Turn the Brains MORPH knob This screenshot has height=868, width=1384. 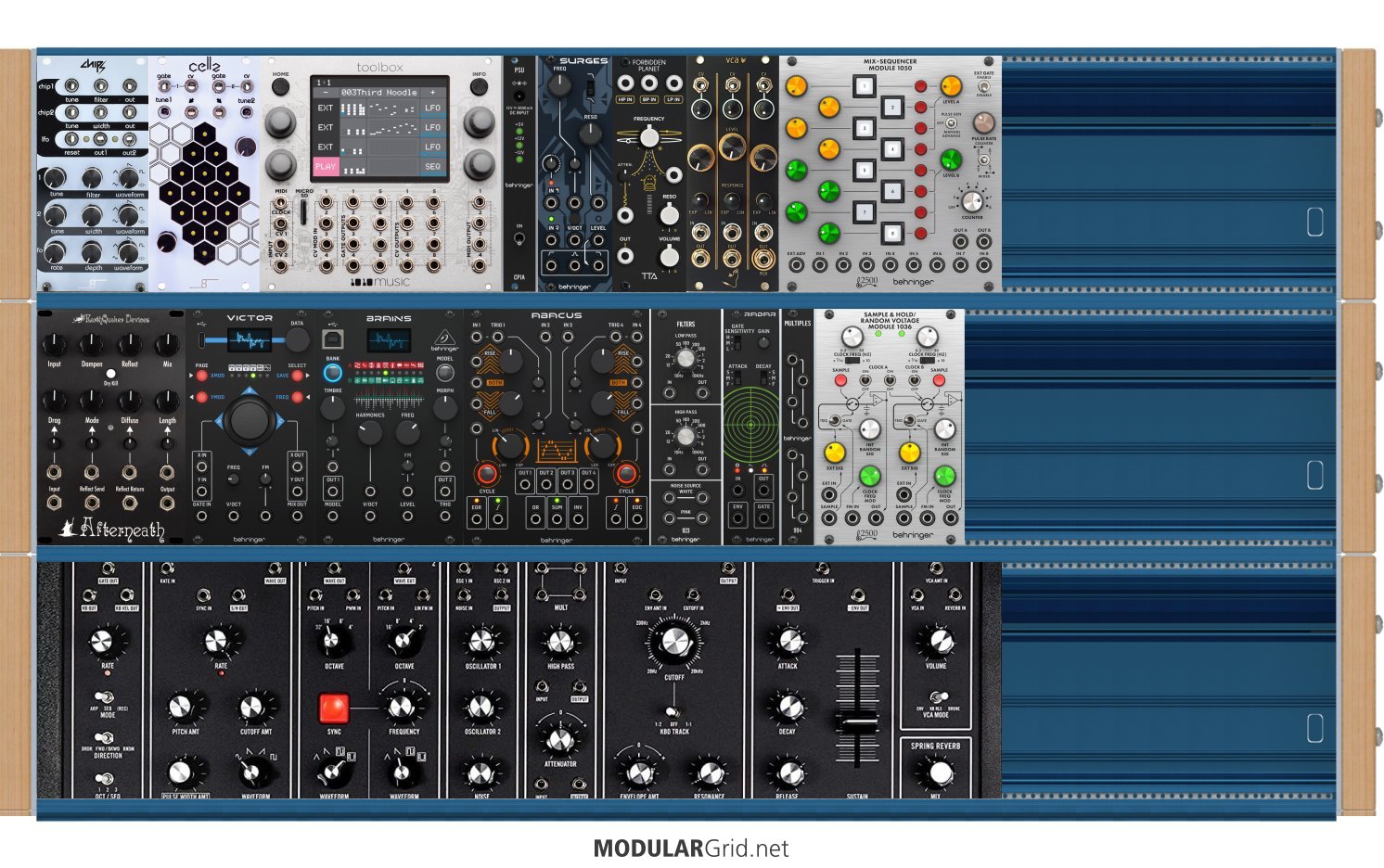pyautogui.click(x=445, y=406)
